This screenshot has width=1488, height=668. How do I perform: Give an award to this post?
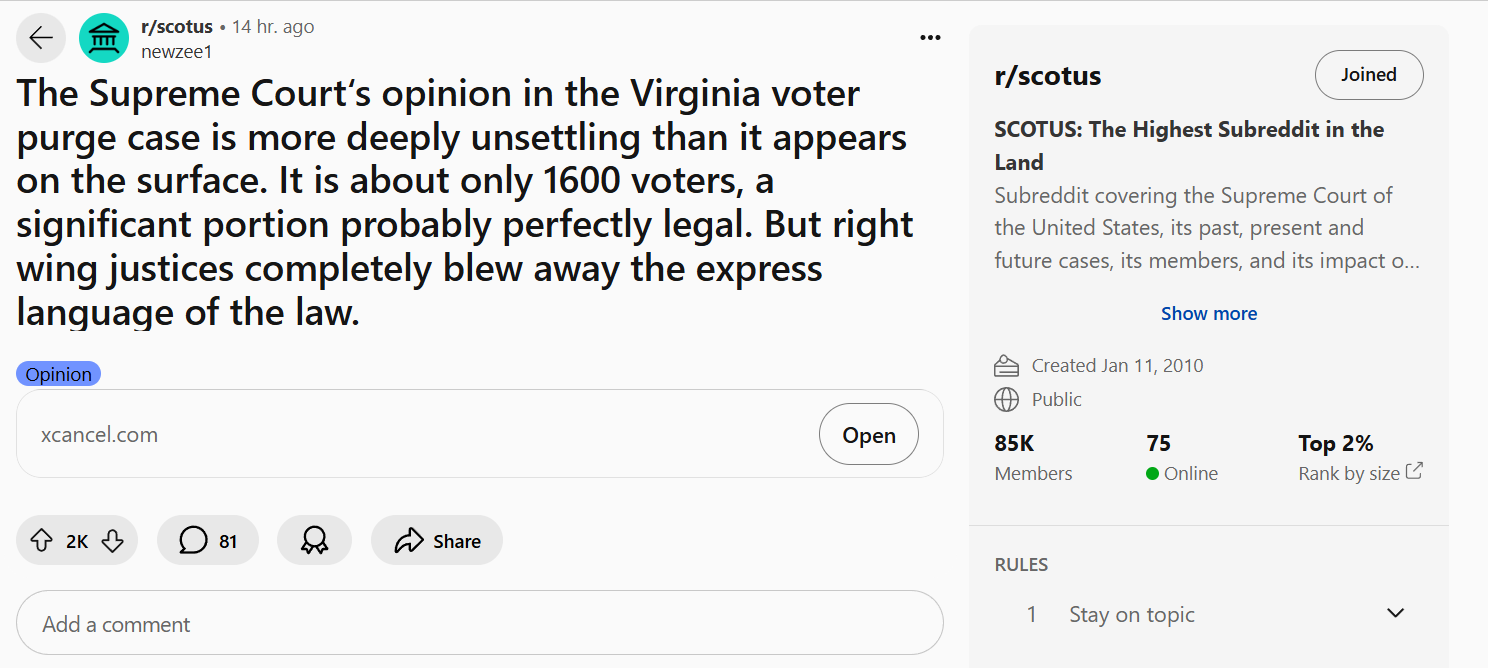[x=314, y=541]
